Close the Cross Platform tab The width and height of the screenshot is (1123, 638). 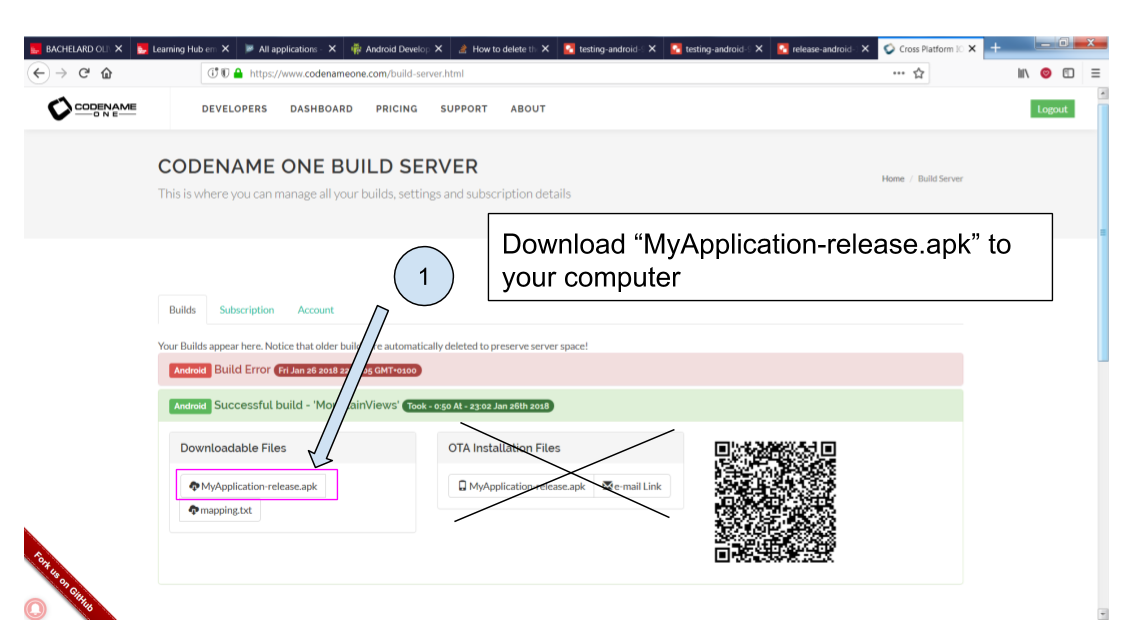coord(972,49)
